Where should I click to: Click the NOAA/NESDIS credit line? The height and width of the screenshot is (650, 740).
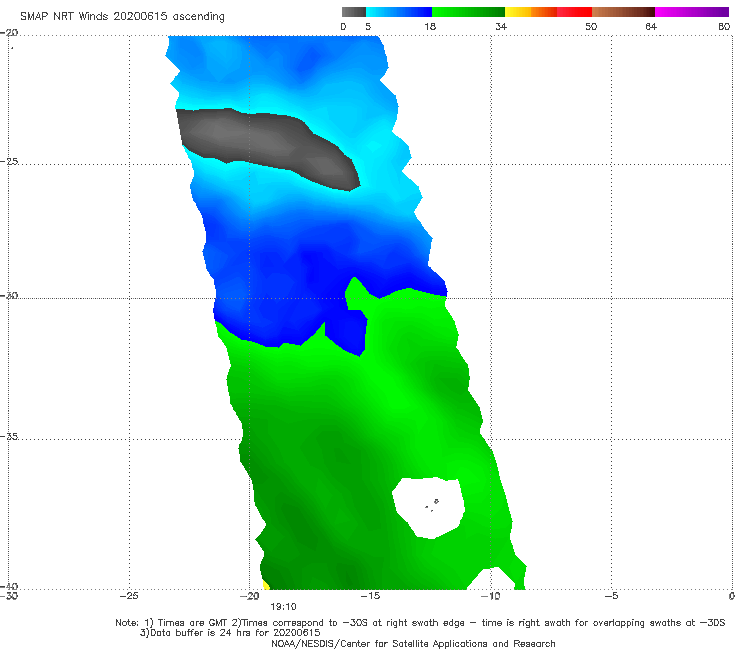coord(413,644)
